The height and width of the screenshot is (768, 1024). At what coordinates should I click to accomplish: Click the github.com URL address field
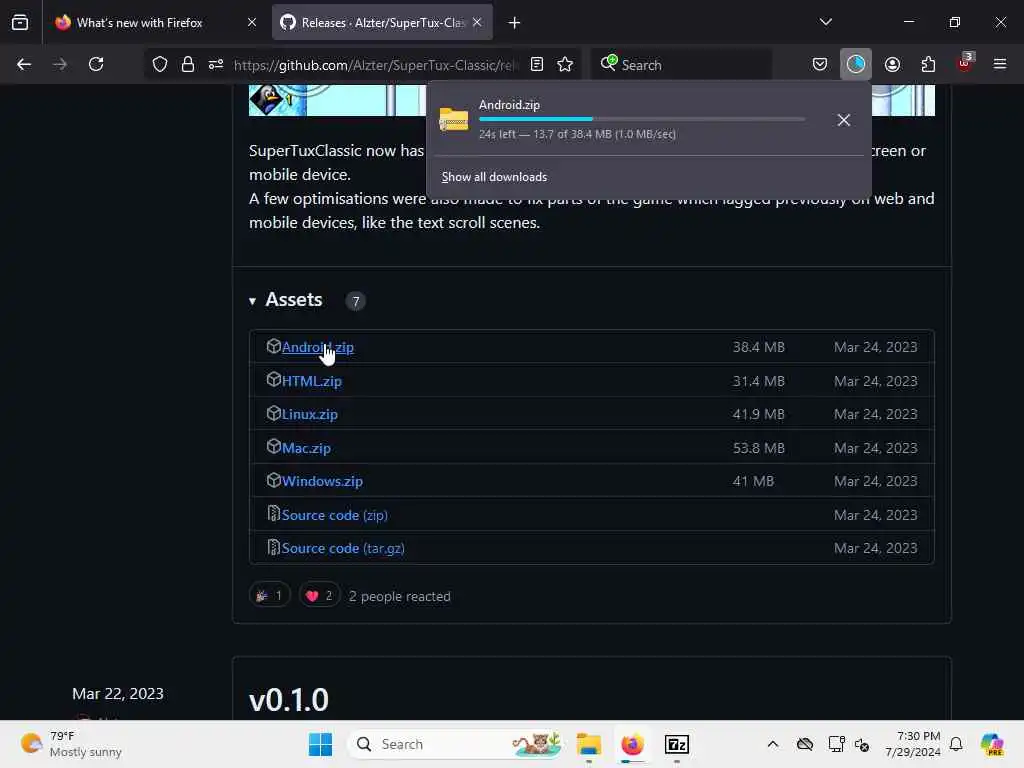tap(376, 65)
